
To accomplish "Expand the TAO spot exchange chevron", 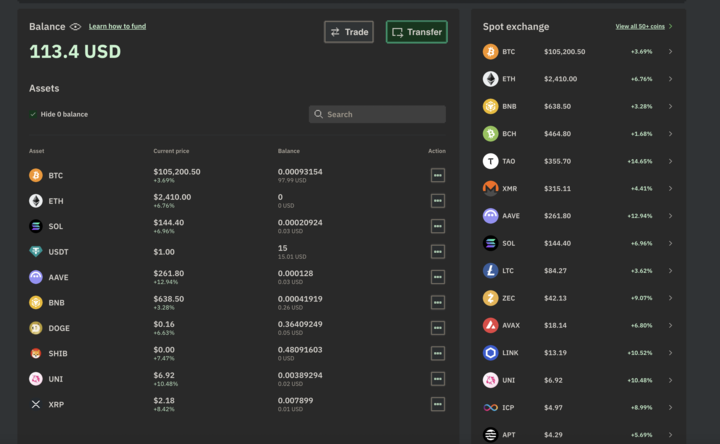I will 670,161.
